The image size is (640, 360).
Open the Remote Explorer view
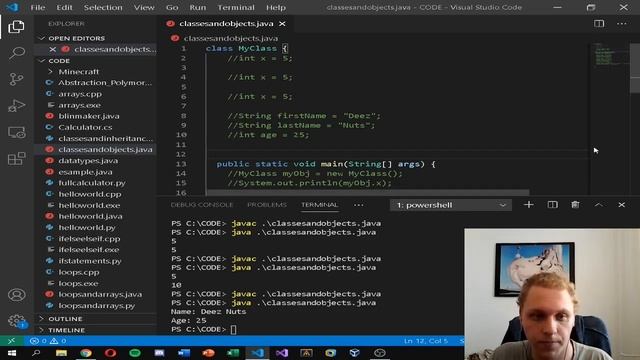16,132
